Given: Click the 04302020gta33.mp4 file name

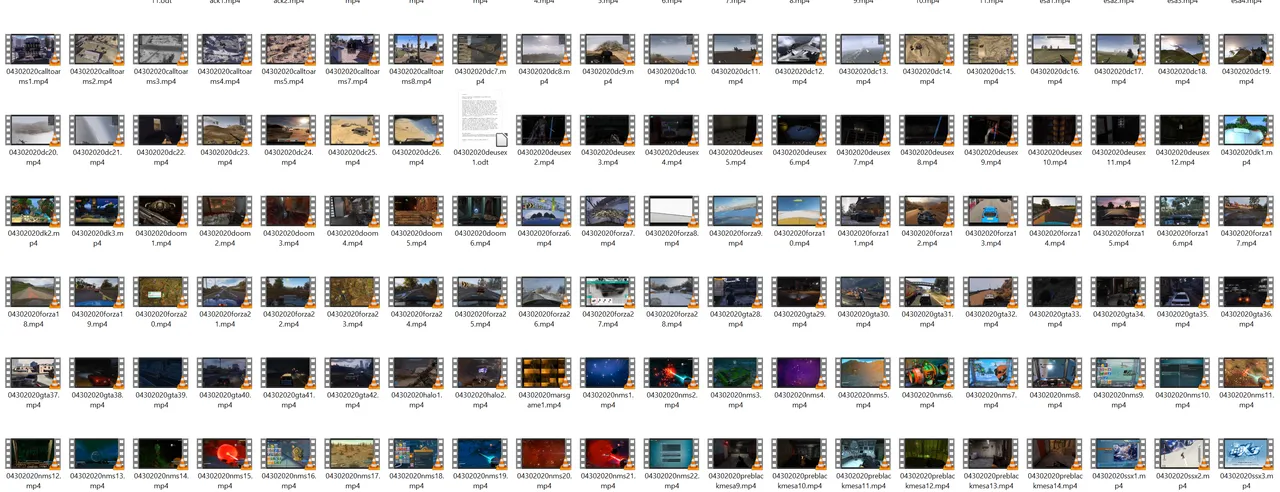Looking at the screenshot, I should coord(1055,319).
